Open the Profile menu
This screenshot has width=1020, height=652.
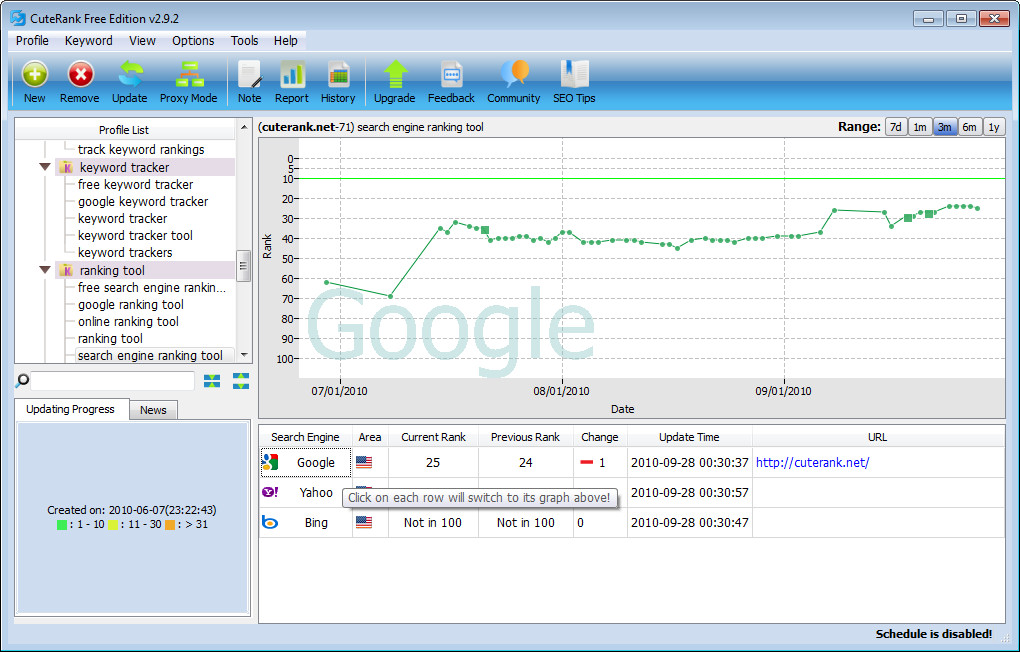point(33,40)
